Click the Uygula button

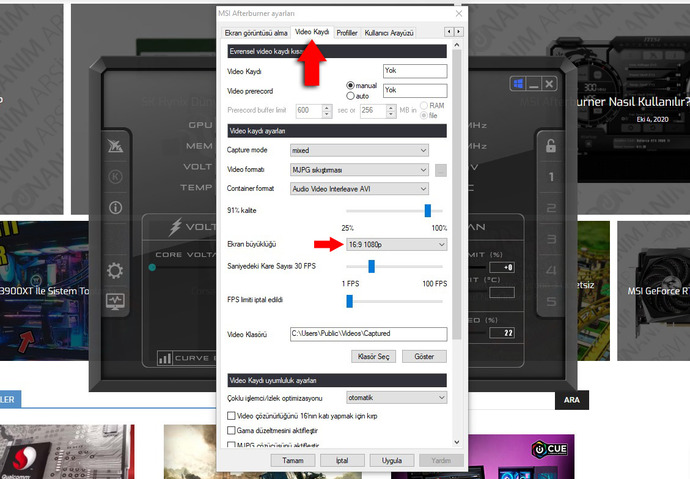392,461
